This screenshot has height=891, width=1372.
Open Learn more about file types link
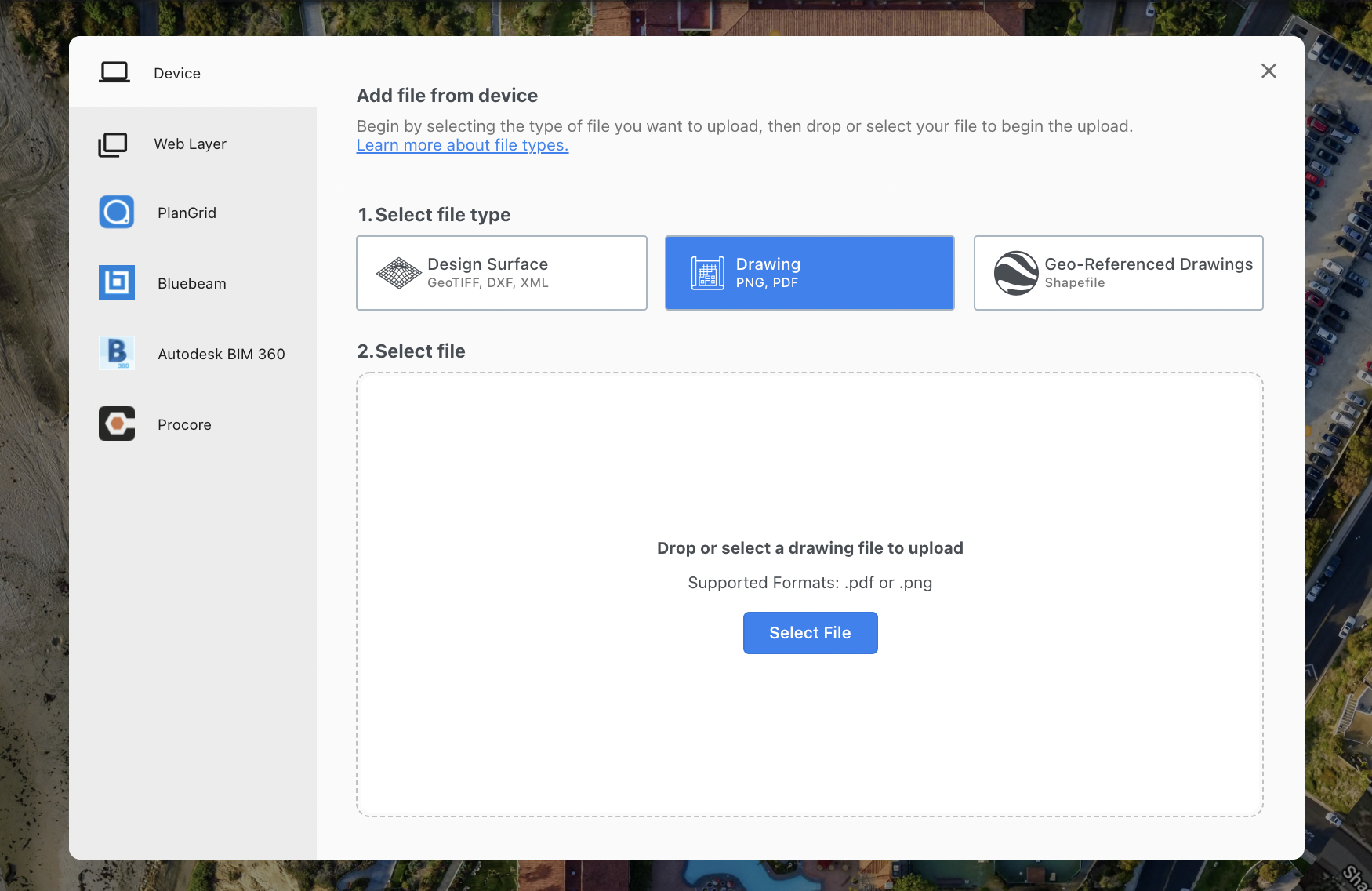tap(463, 145)
